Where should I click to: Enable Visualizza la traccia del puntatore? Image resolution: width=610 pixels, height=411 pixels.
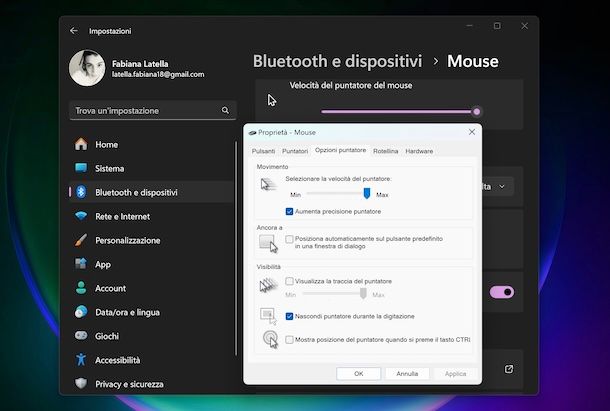[x=289, y=281]
